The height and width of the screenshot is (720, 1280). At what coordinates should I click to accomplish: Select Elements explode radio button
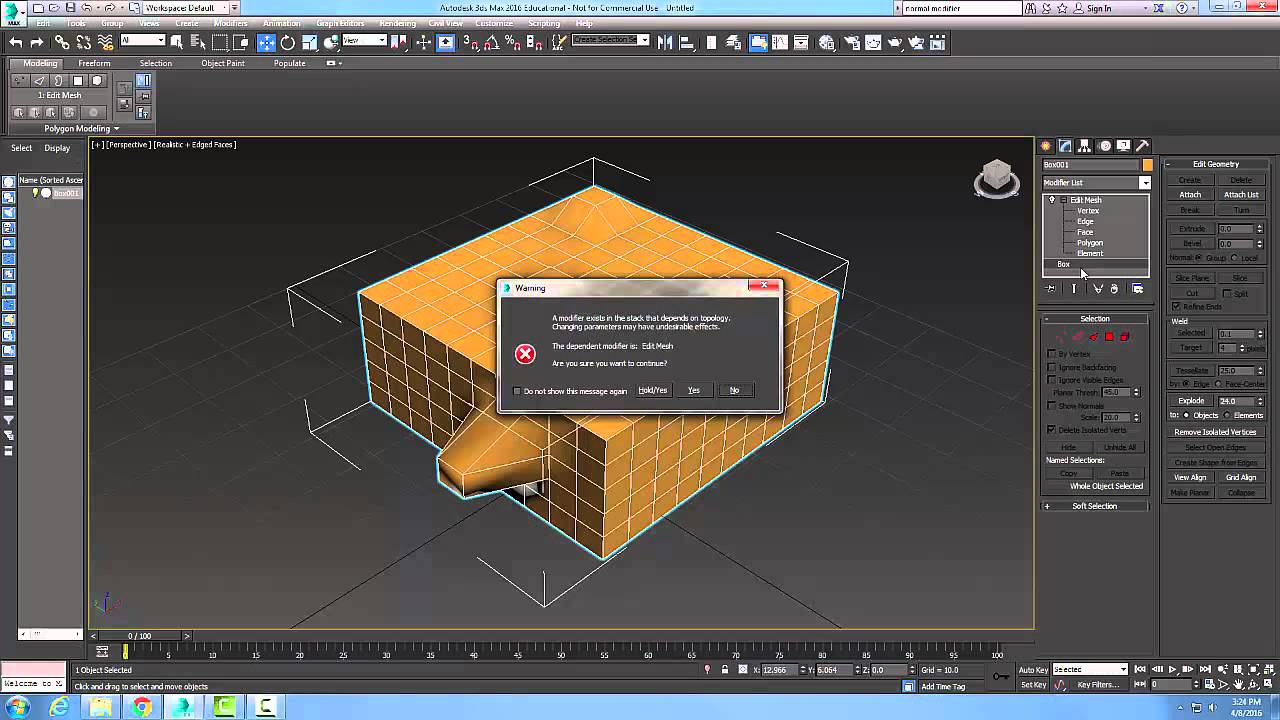[1227, 415]
